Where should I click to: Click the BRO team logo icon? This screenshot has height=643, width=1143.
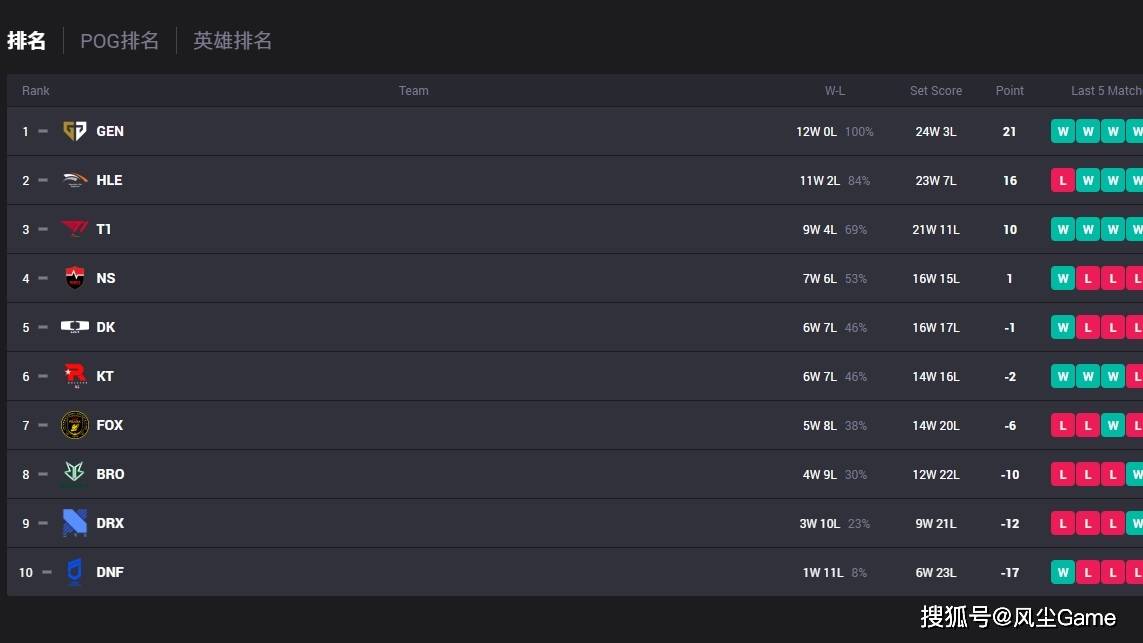pyautogui.click(x=74, y=473)
